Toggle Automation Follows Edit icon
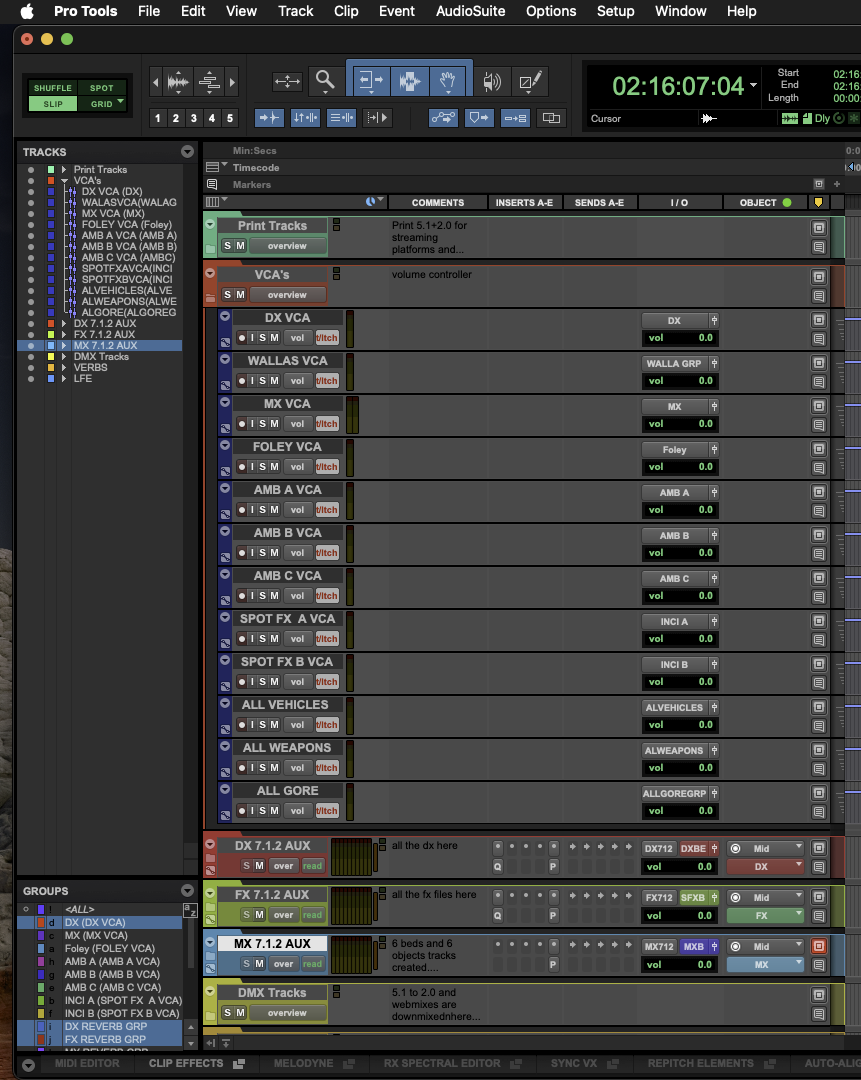The height and width of the screenshot is (1080, 861). point(443,118)
